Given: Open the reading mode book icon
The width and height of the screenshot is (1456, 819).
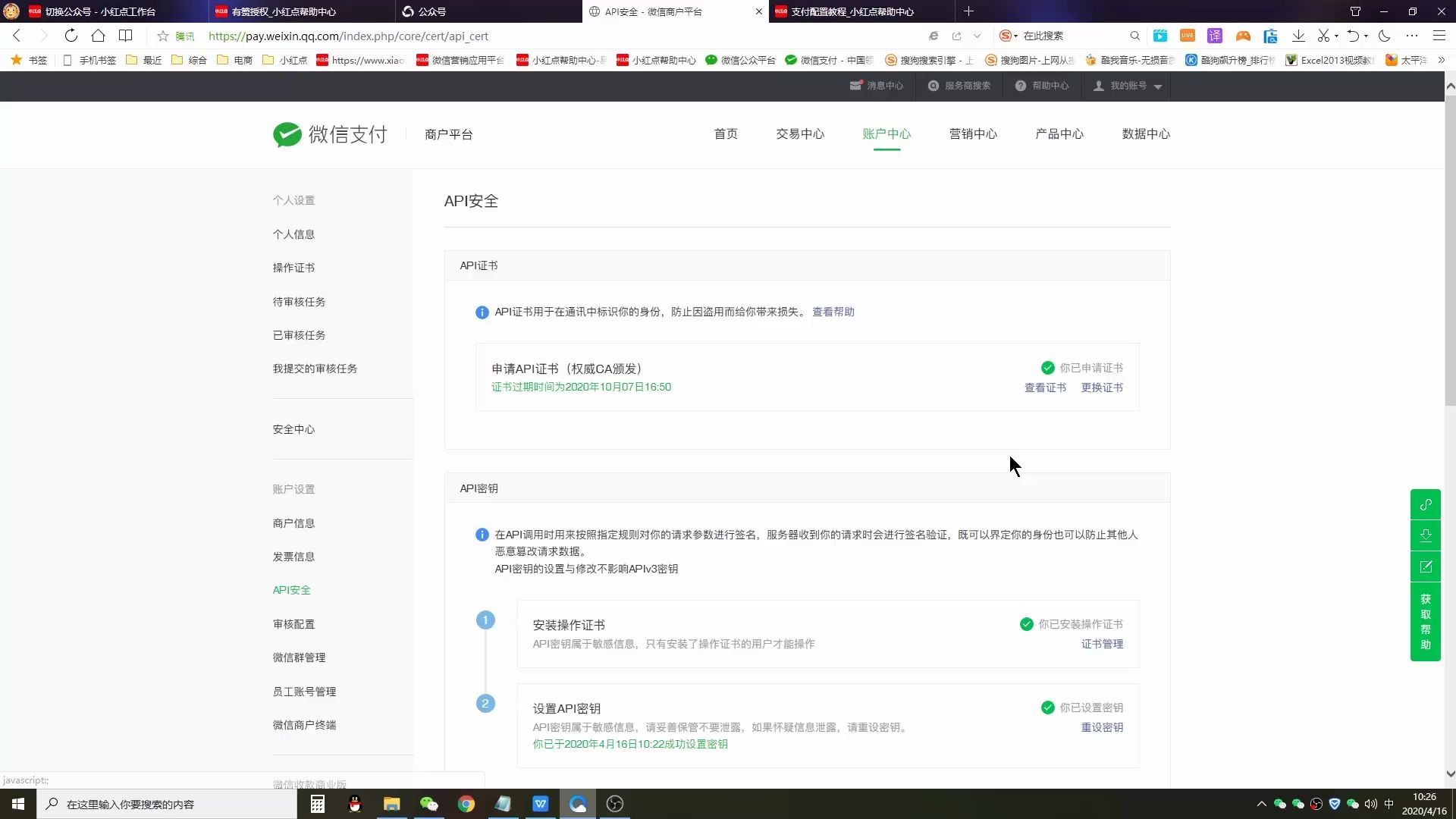Looking at the screenshot, I should (x=125, y=36).
